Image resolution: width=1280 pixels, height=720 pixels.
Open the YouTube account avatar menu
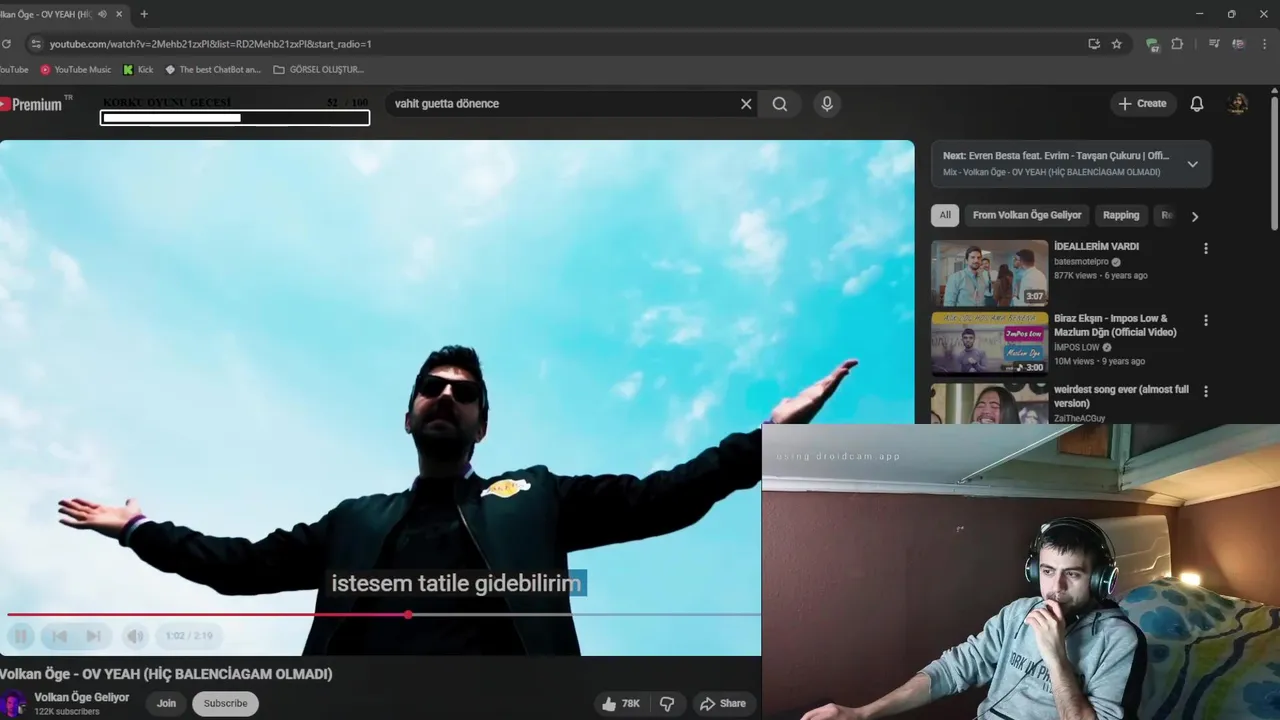click(1238, 104)
